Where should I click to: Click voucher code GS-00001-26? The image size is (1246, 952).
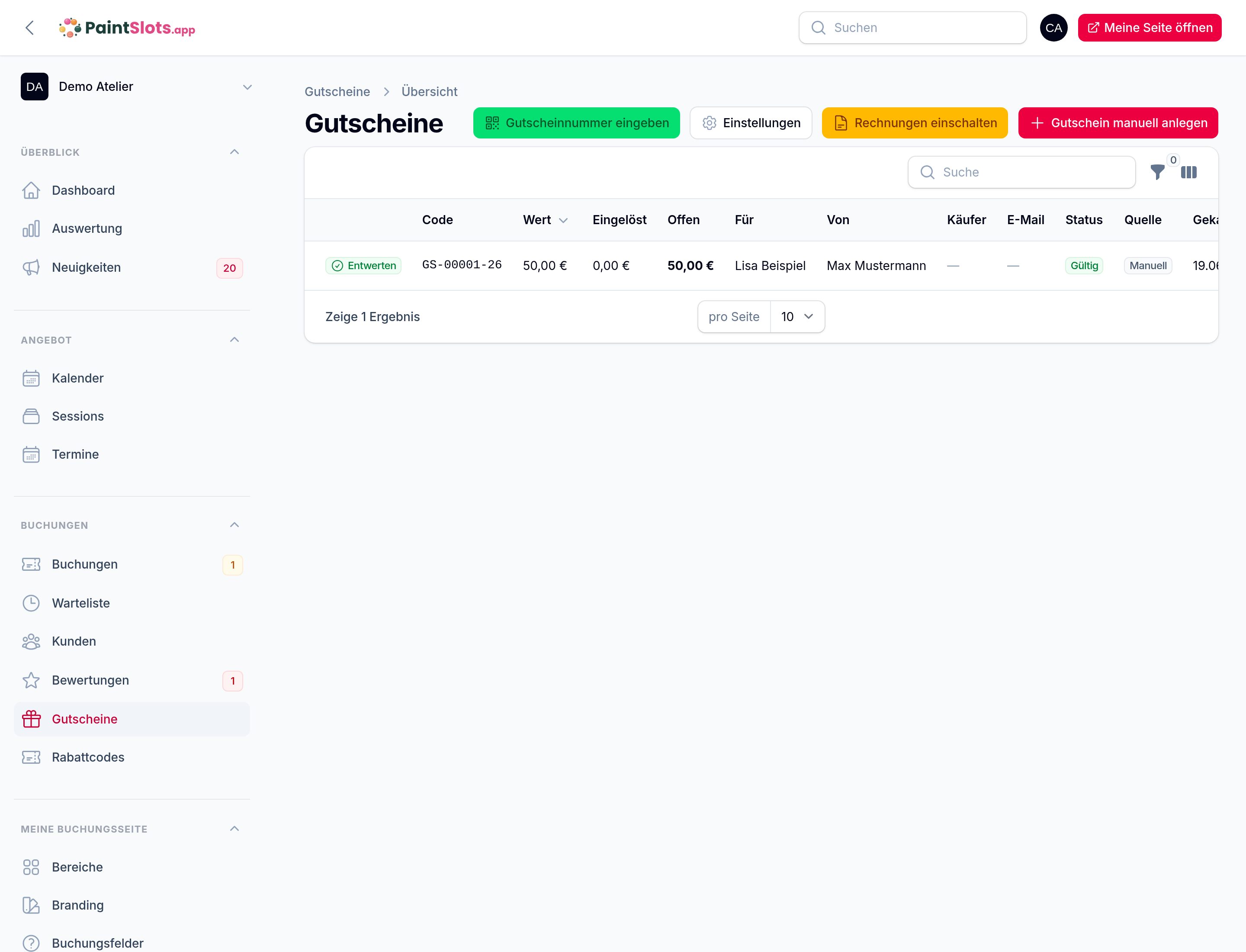[462, 265]
